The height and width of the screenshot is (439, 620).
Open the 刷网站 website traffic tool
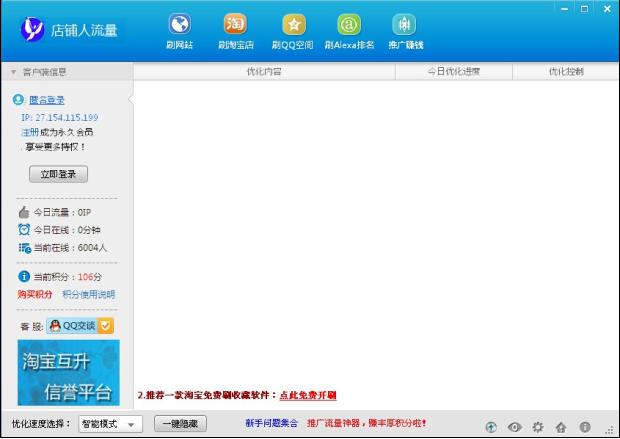pos(179,30)
